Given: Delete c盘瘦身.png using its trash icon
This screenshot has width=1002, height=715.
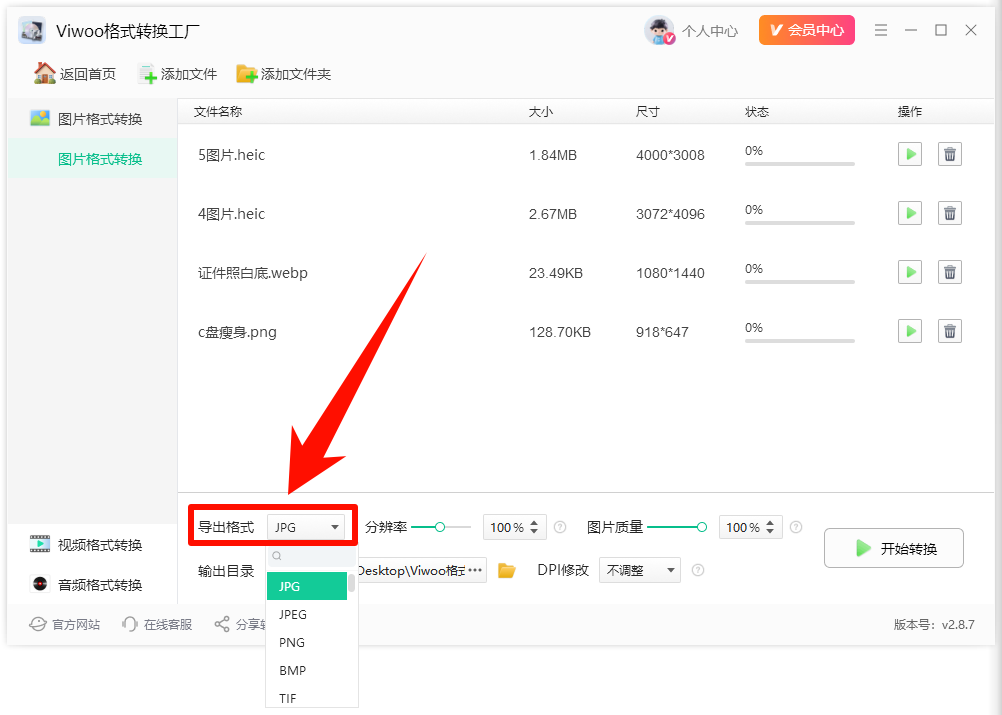Looking at the screenshot, I should coord(950,331).
